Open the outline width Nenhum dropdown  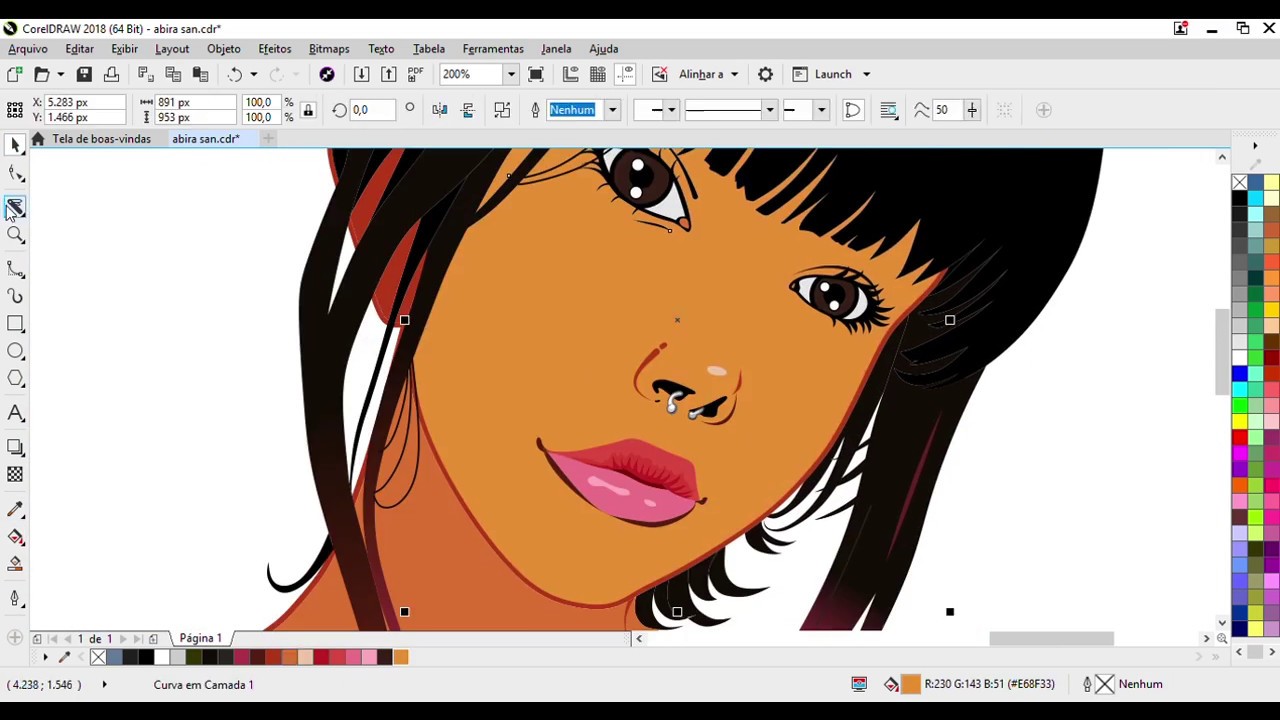click(x=612, y=110)
